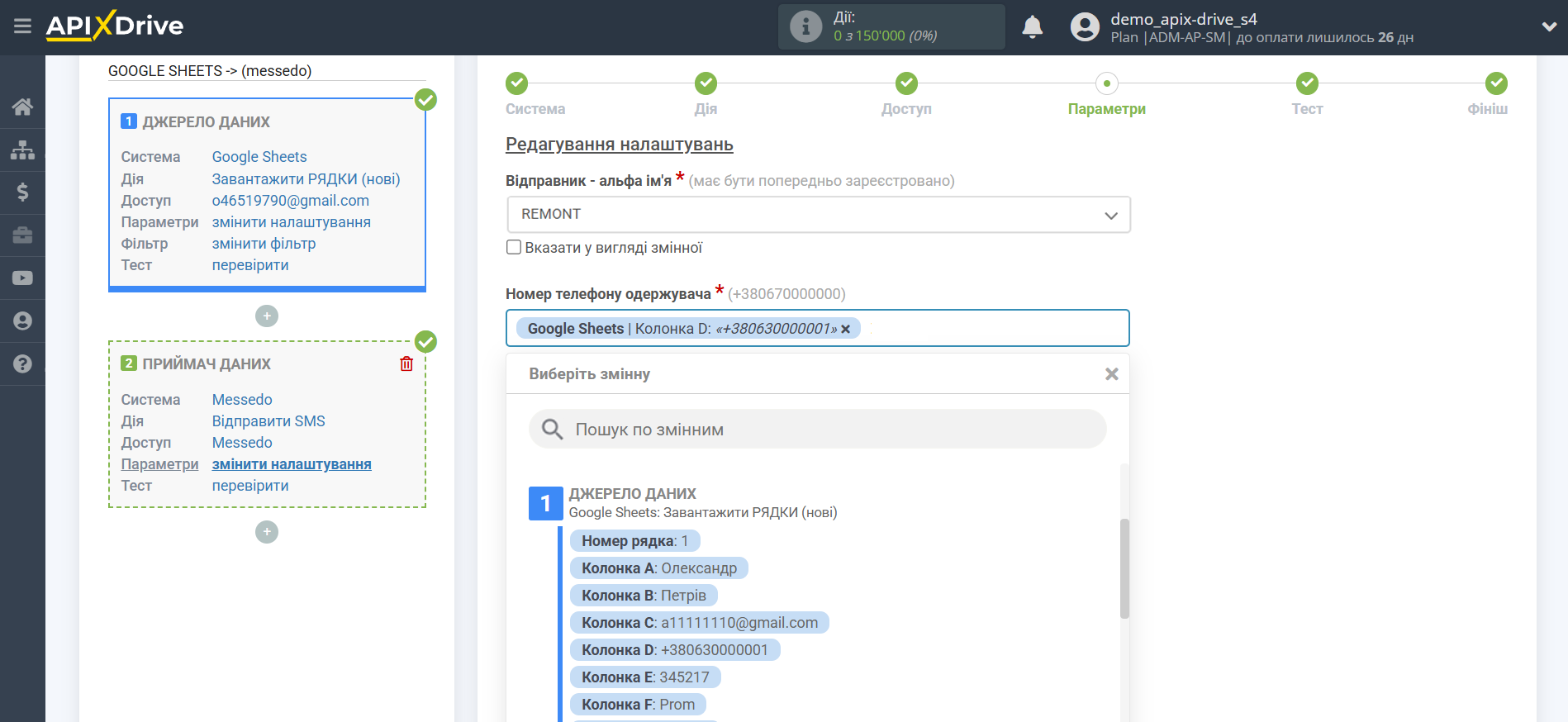Viewport: 1568px width, 722px height.
Task: Click Завантажити РЯДКИ (нові) action link
Action: coord(306,179)
